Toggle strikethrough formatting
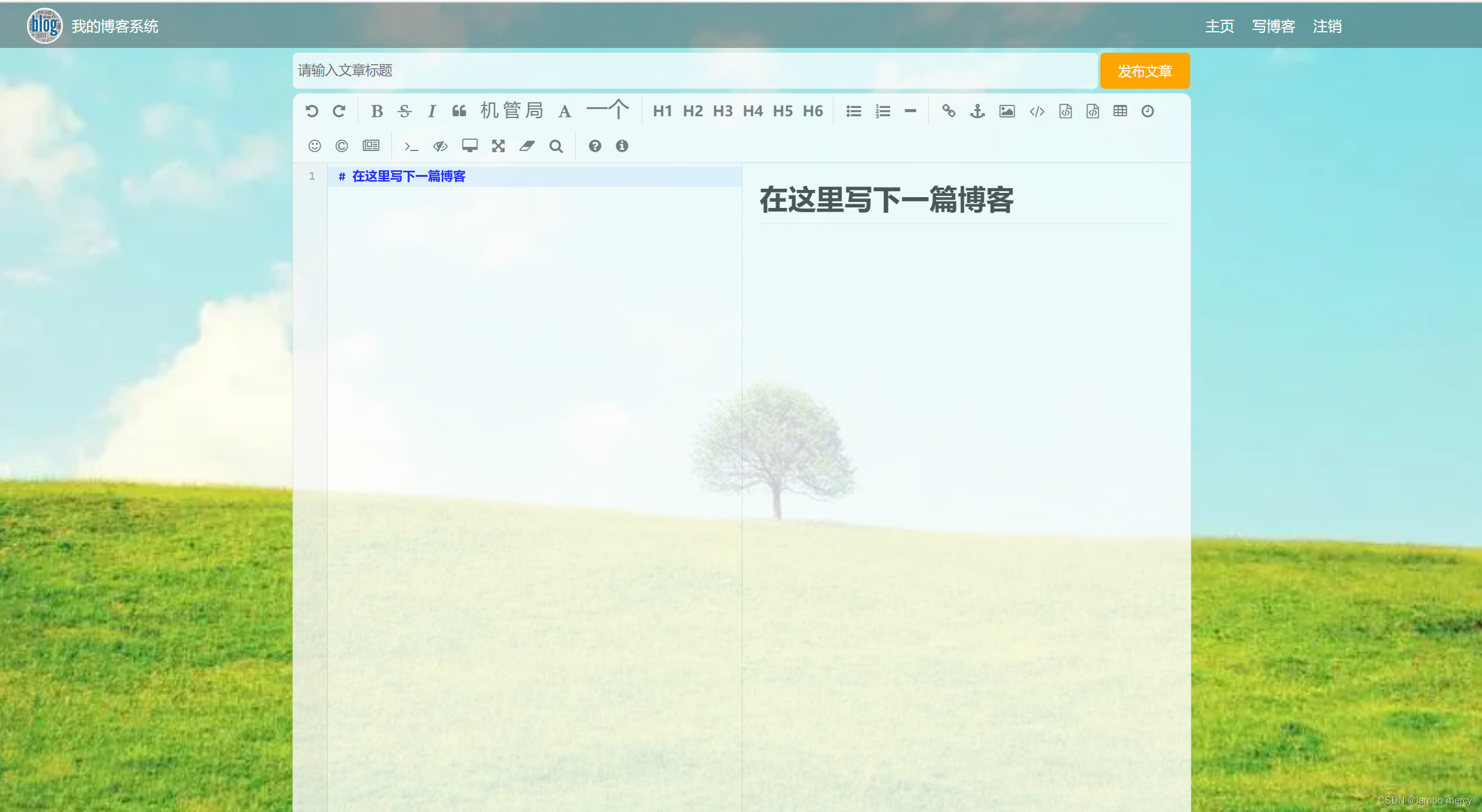This screenshot has width=1482, height=812. [405, 110]
